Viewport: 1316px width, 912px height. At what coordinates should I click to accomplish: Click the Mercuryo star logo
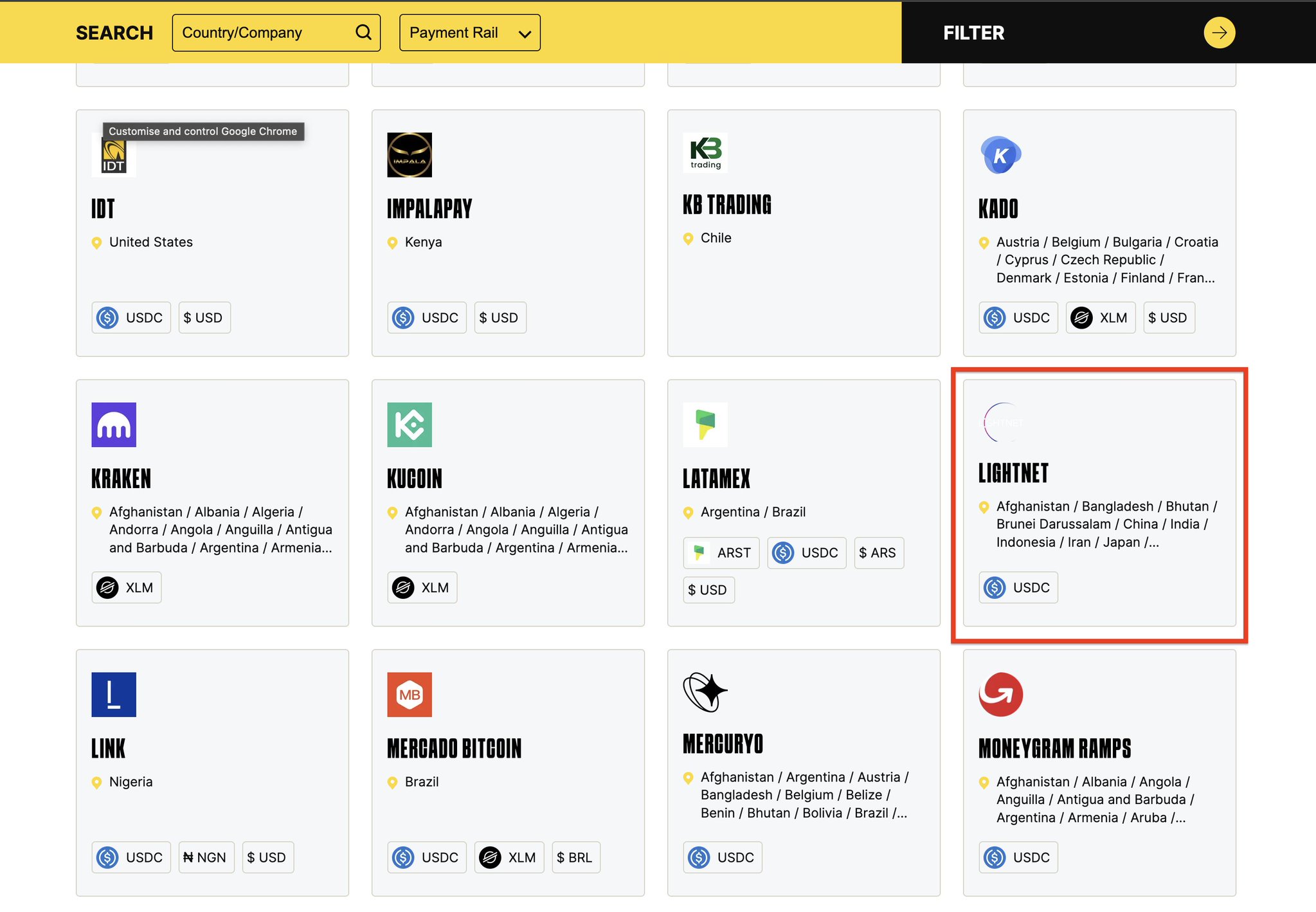(x=705, y=692)
